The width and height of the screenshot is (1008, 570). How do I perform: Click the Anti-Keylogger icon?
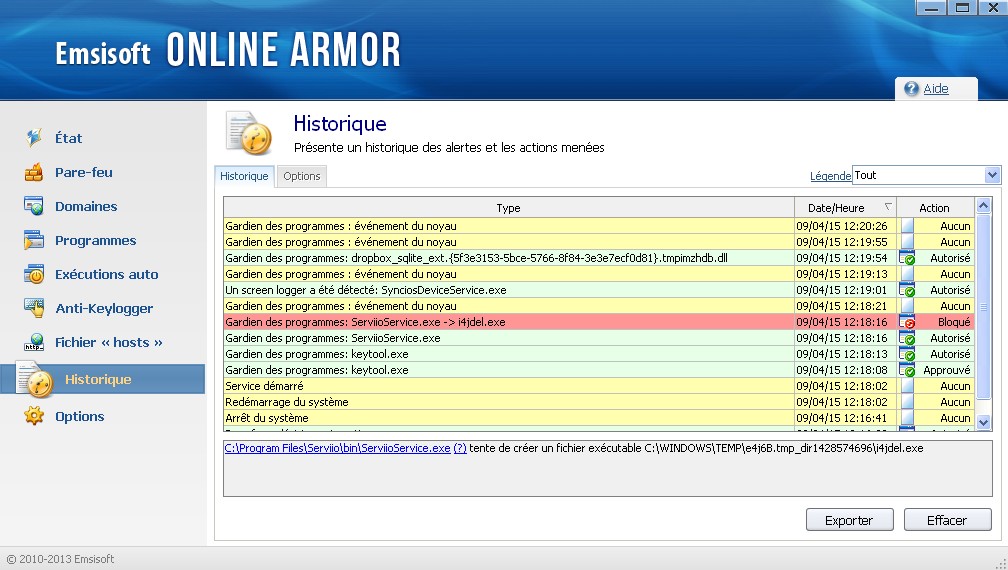34,308
